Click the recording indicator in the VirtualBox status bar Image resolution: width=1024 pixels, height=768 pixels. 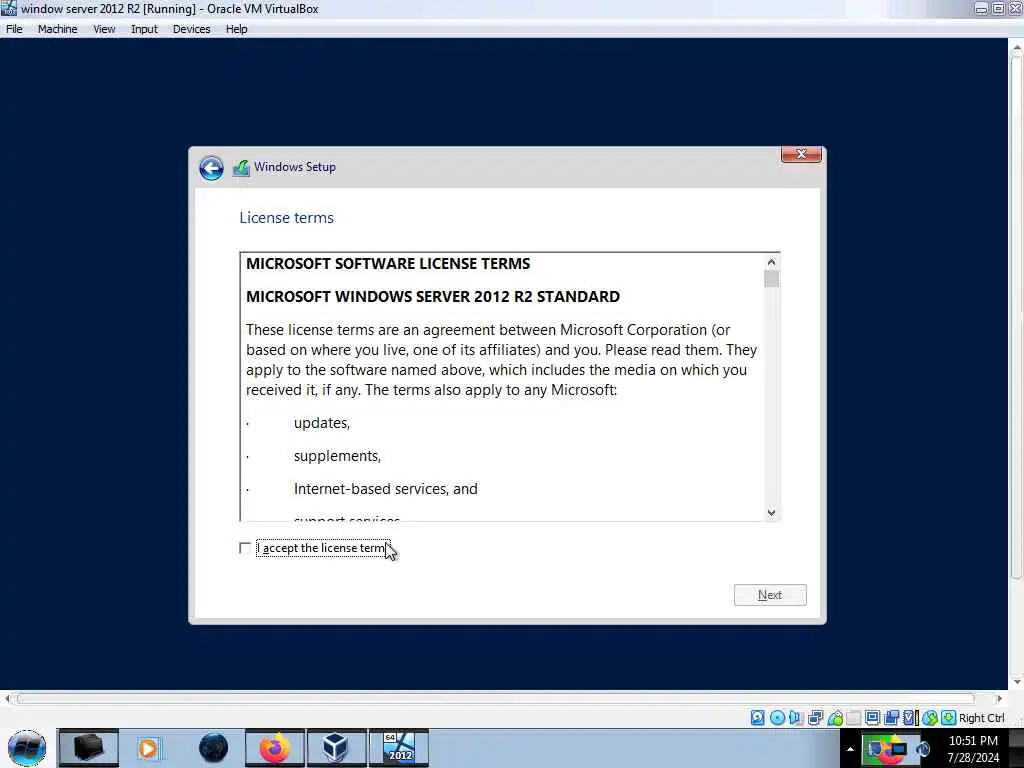[891, 718]
